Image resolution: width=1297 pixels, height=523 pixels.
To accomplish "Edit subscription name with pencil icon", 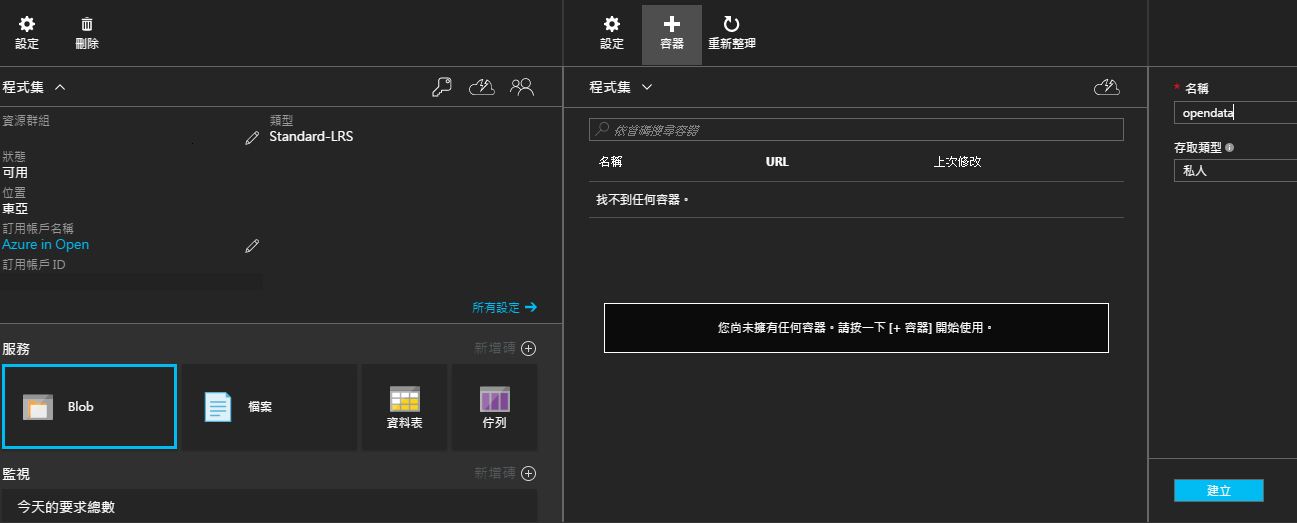I will (252, 245).
